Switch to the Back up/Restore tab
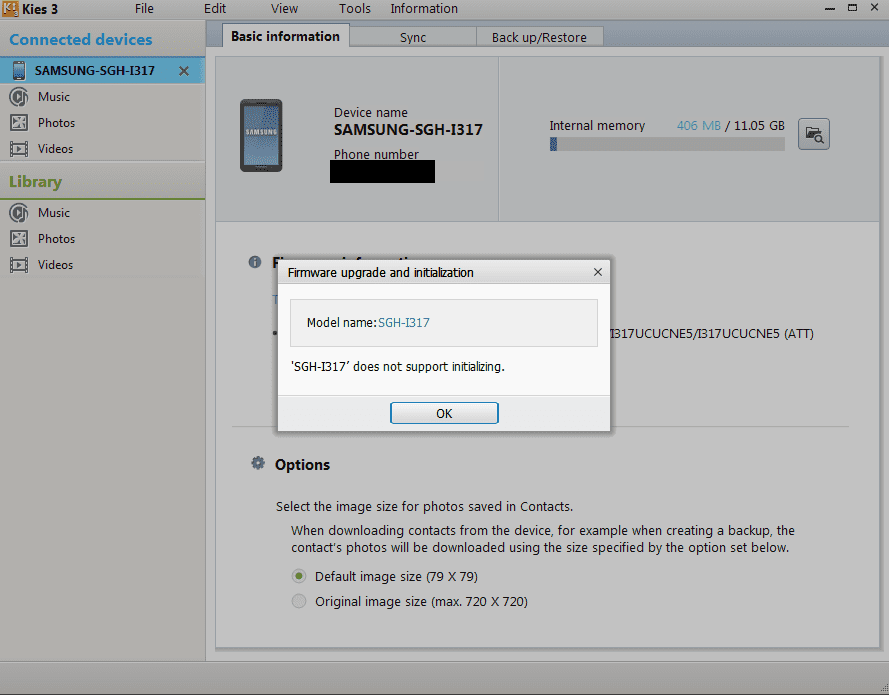The height and width of the screenshot is (695, 889). pyautogui.click(x=539, y=37)
